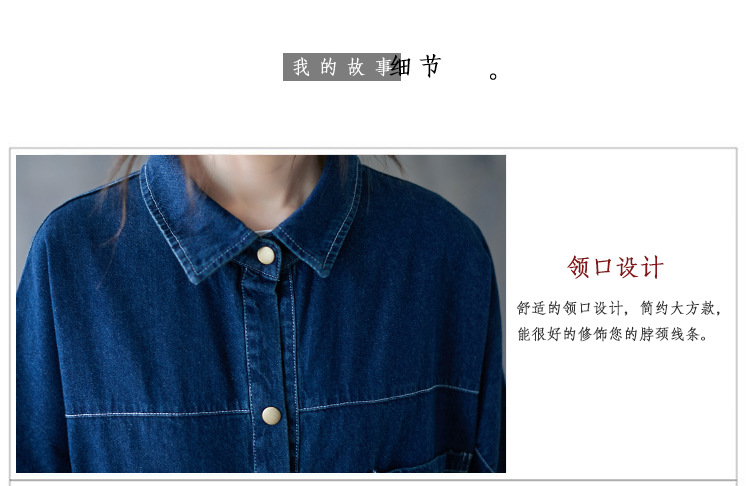Click the black 细节 title text
750x486 pixels.
click(x=416, y=66)
